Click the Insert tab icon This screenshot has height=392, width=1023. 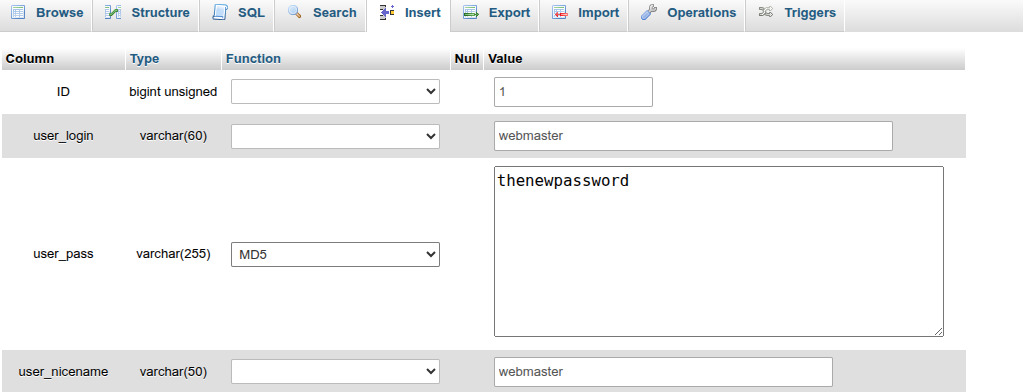click(x=387, y=12)
